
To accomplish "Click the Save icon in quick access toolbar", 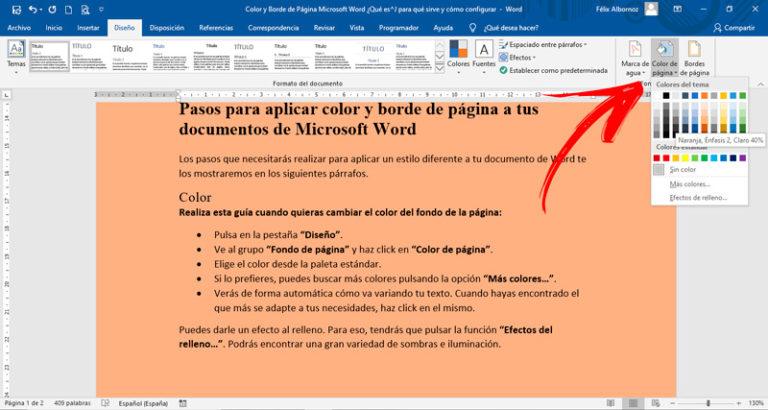I will 16,9.
